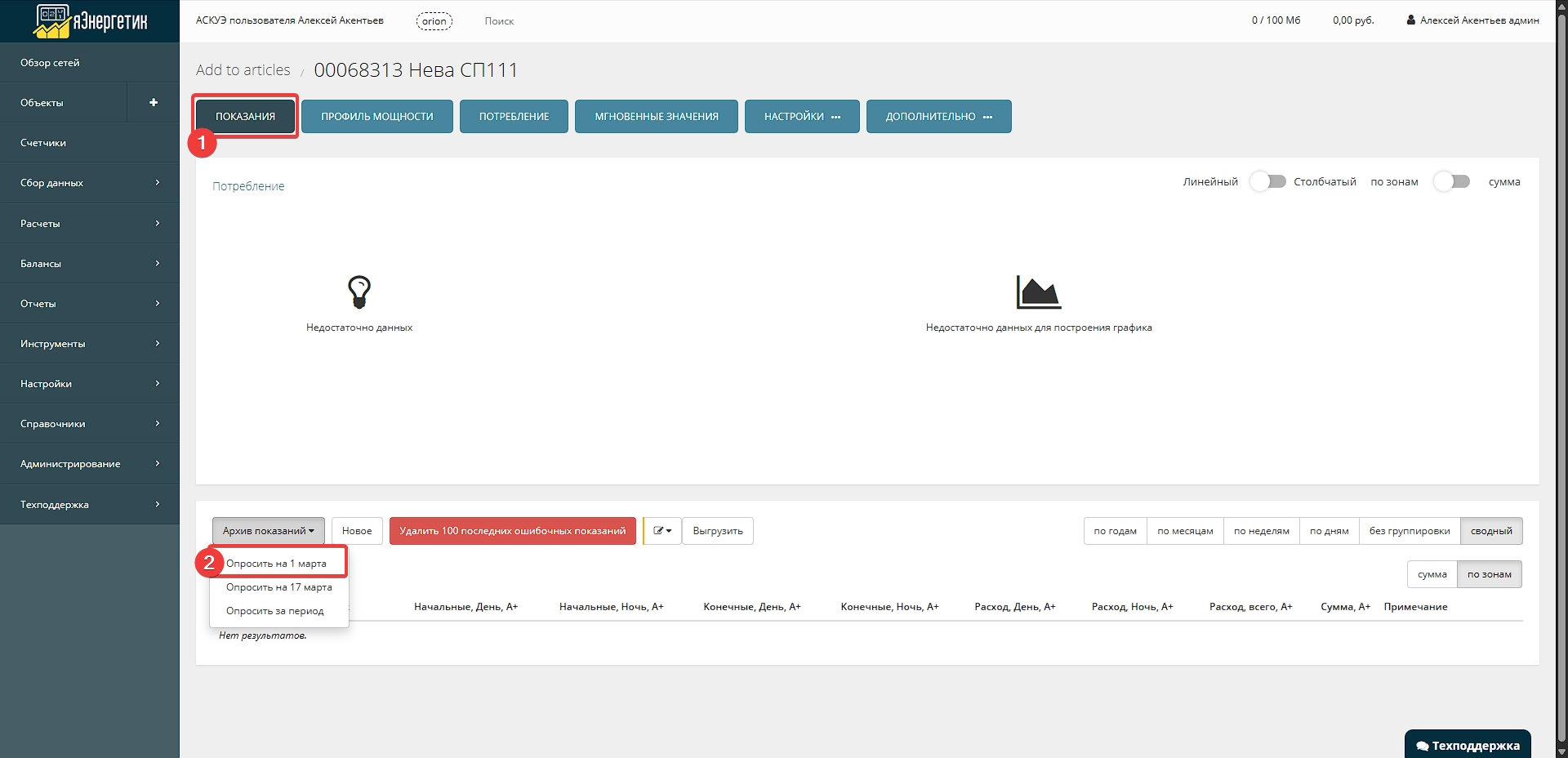Click the area chart icon
Viewport: 1568px width, 758px height.
click(x=1038, y=292)
